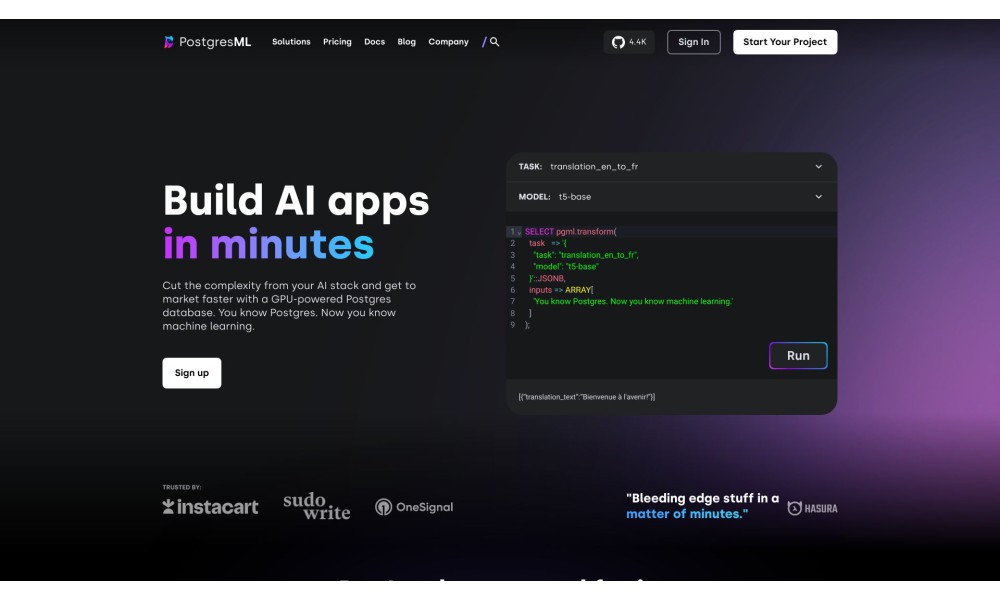Click the Sudowrite logo
The image size is (1000, 600).
[x=316, y=506]
